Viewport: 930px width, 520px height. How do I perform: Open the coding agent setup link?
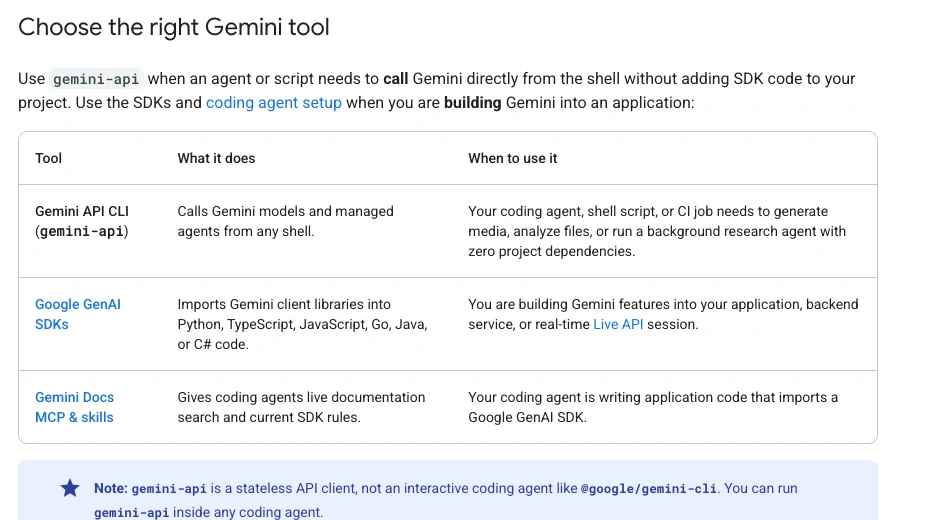[273, 103]
